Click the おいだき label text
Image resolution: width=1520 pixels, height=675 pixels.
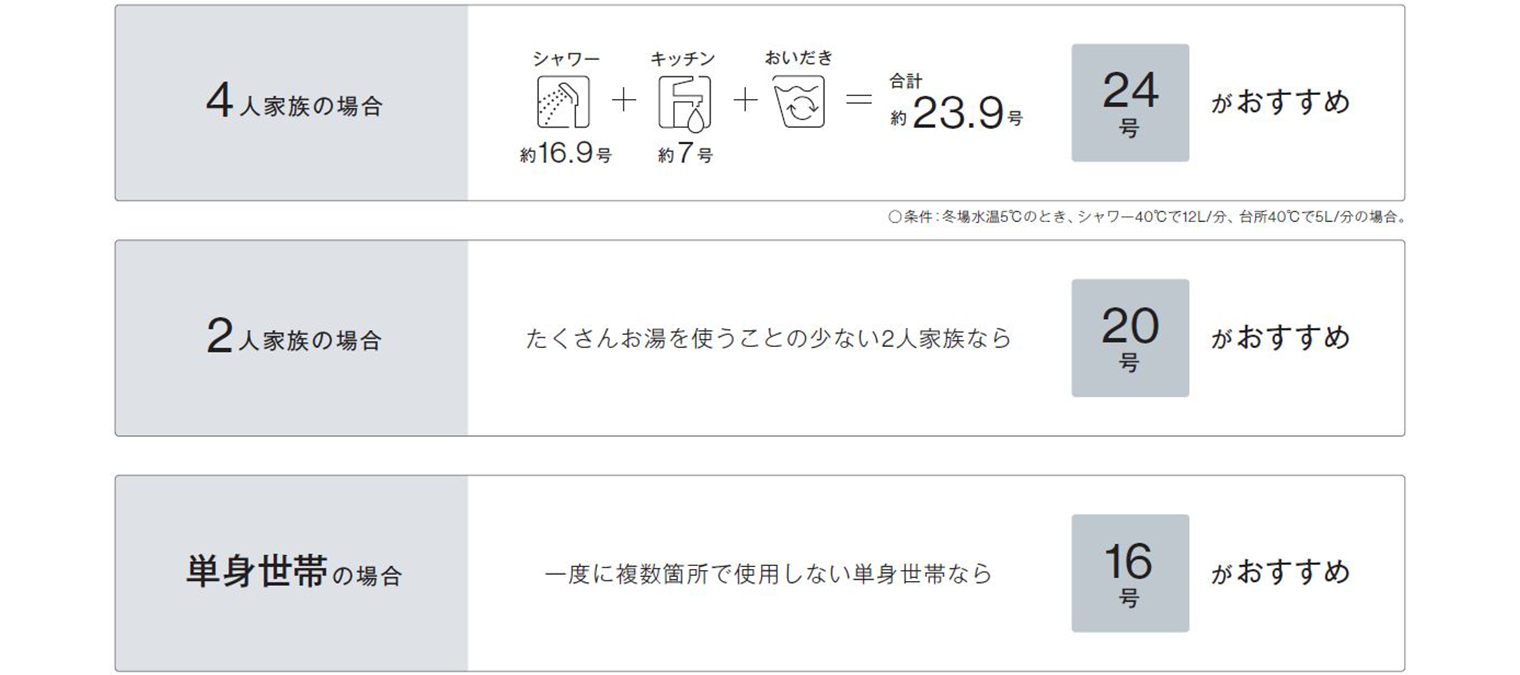click(x=798, y=58)
